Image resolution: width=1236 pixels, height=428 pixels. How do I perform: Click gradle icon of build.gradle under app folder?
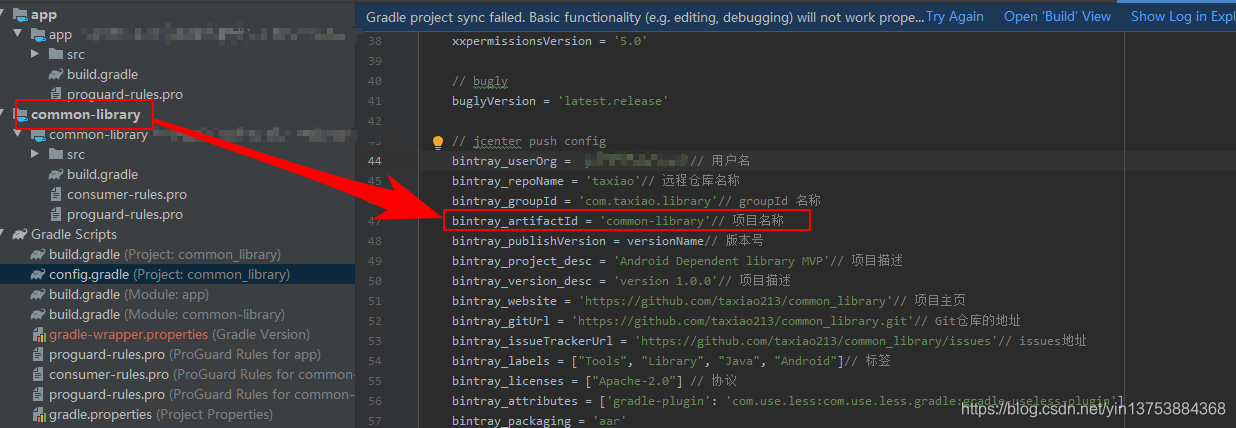tap(57, 74)
